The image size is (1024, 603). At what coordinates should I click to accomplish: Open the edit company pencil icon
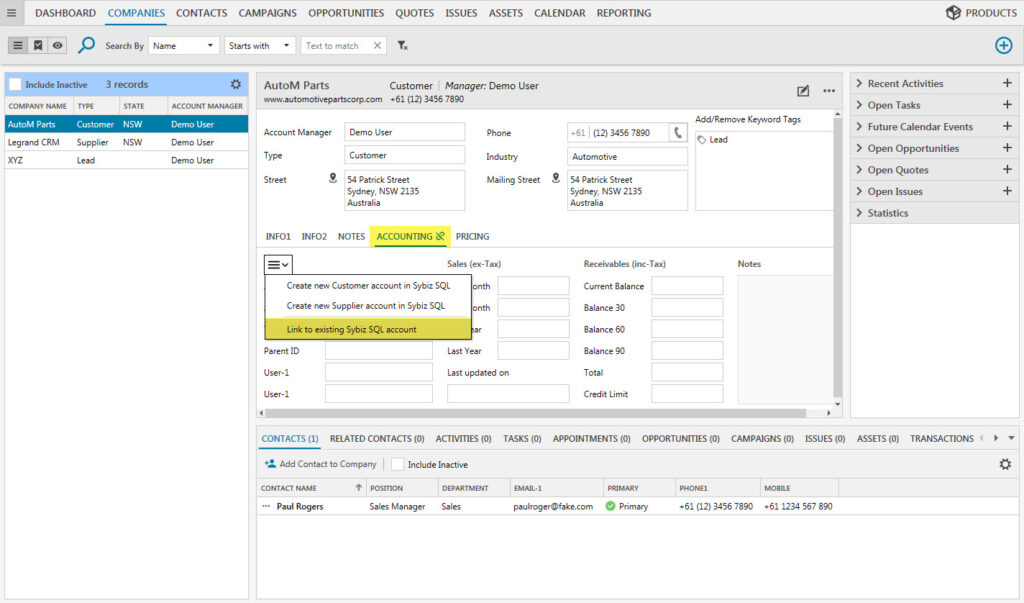pos(803,91)
